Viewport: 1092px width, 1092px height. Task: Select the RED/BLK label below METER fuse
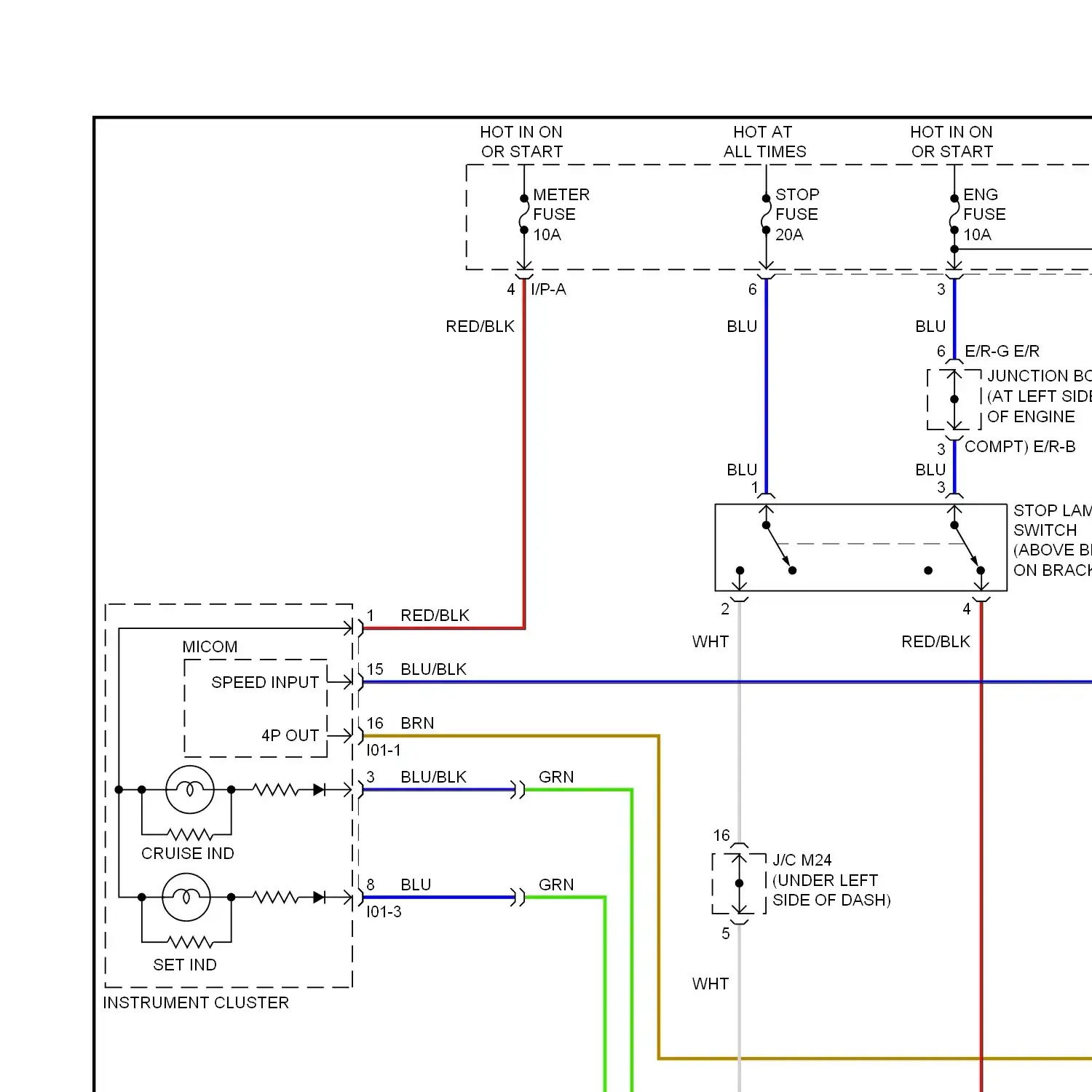[x=480, y=326]
